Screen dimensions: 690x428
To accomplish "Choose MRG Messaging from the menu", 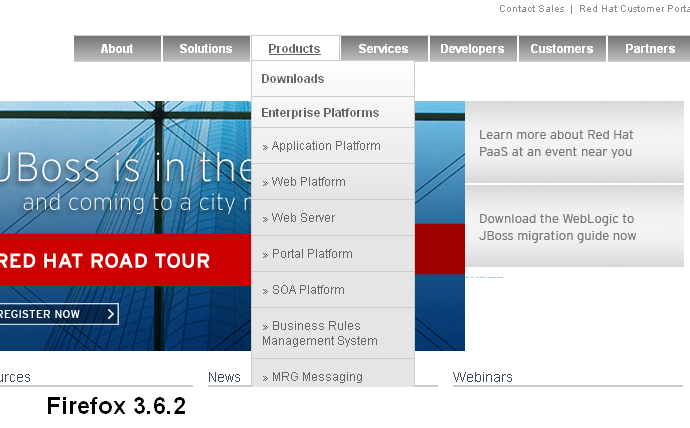I will [x=333, y=374].
